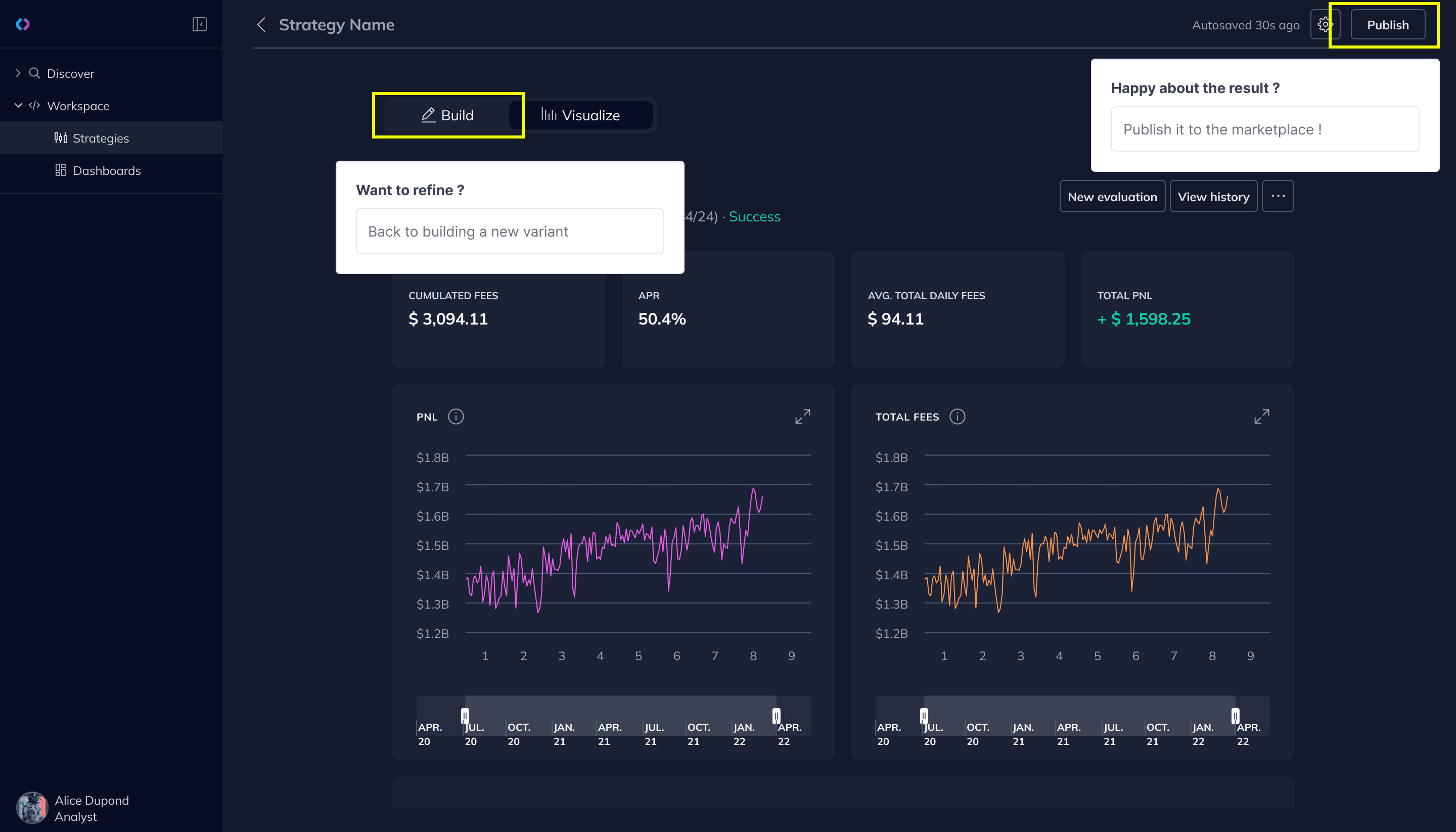Click New evaluation button

point(1112,197)
